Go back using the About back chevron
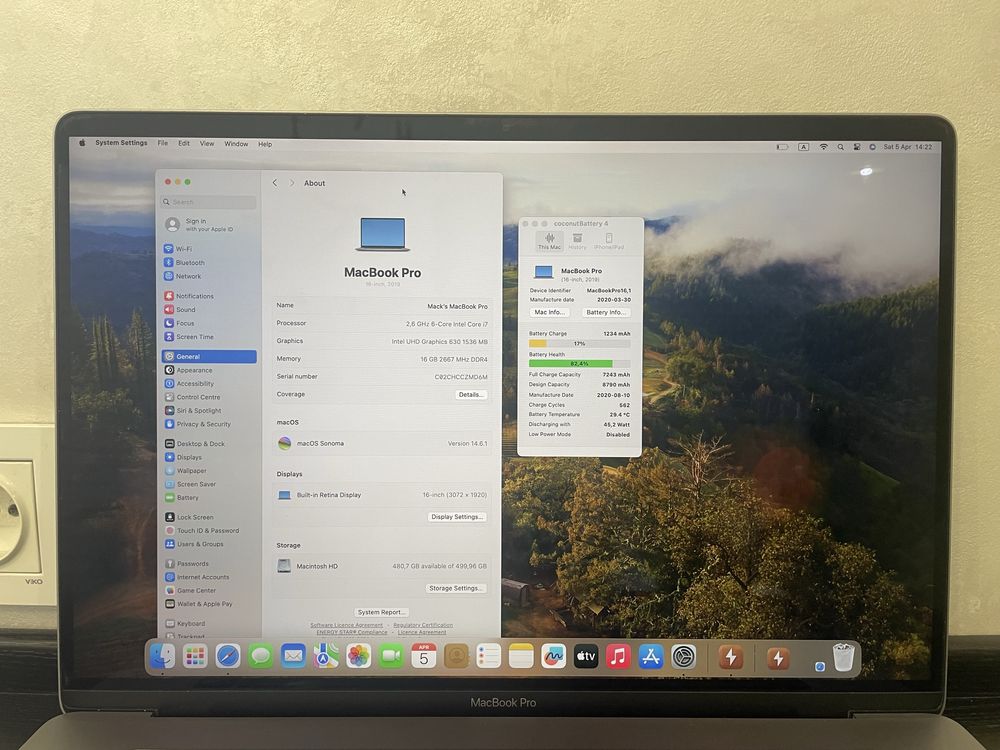Screen dimensions: 1000x750 (275, 183)
